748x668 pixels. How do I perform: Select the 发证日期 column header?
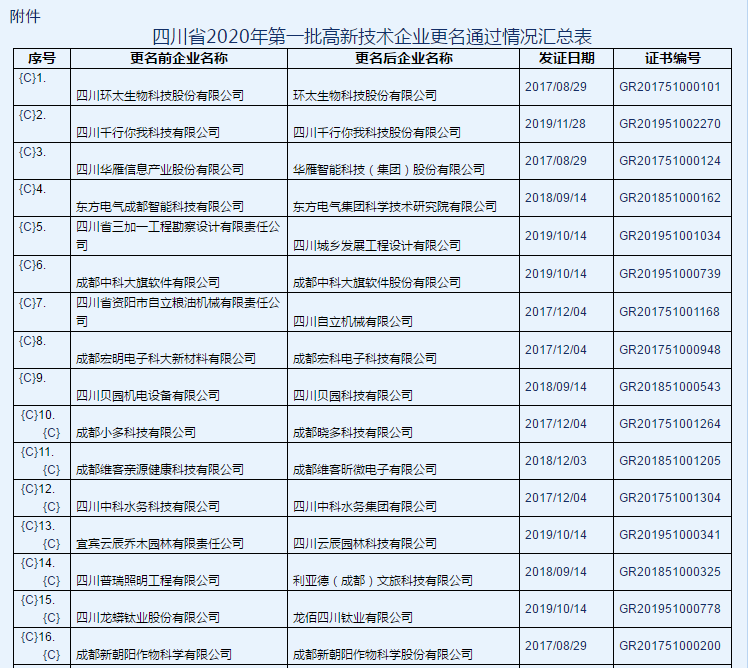pyautogui.click(x=566, y=58)
